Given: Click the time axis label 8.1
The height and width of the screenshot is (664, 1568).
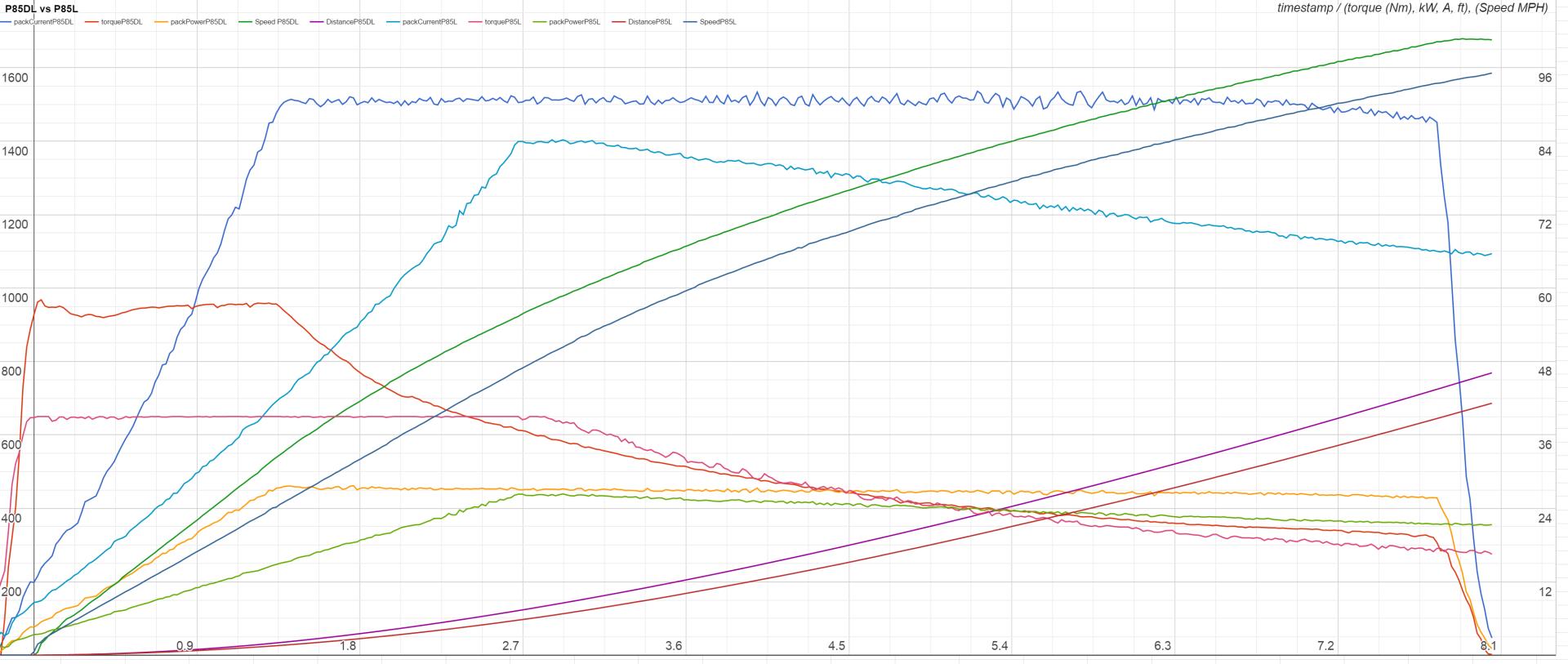Looking at the screenshot, I should (x=1489, y=646).
